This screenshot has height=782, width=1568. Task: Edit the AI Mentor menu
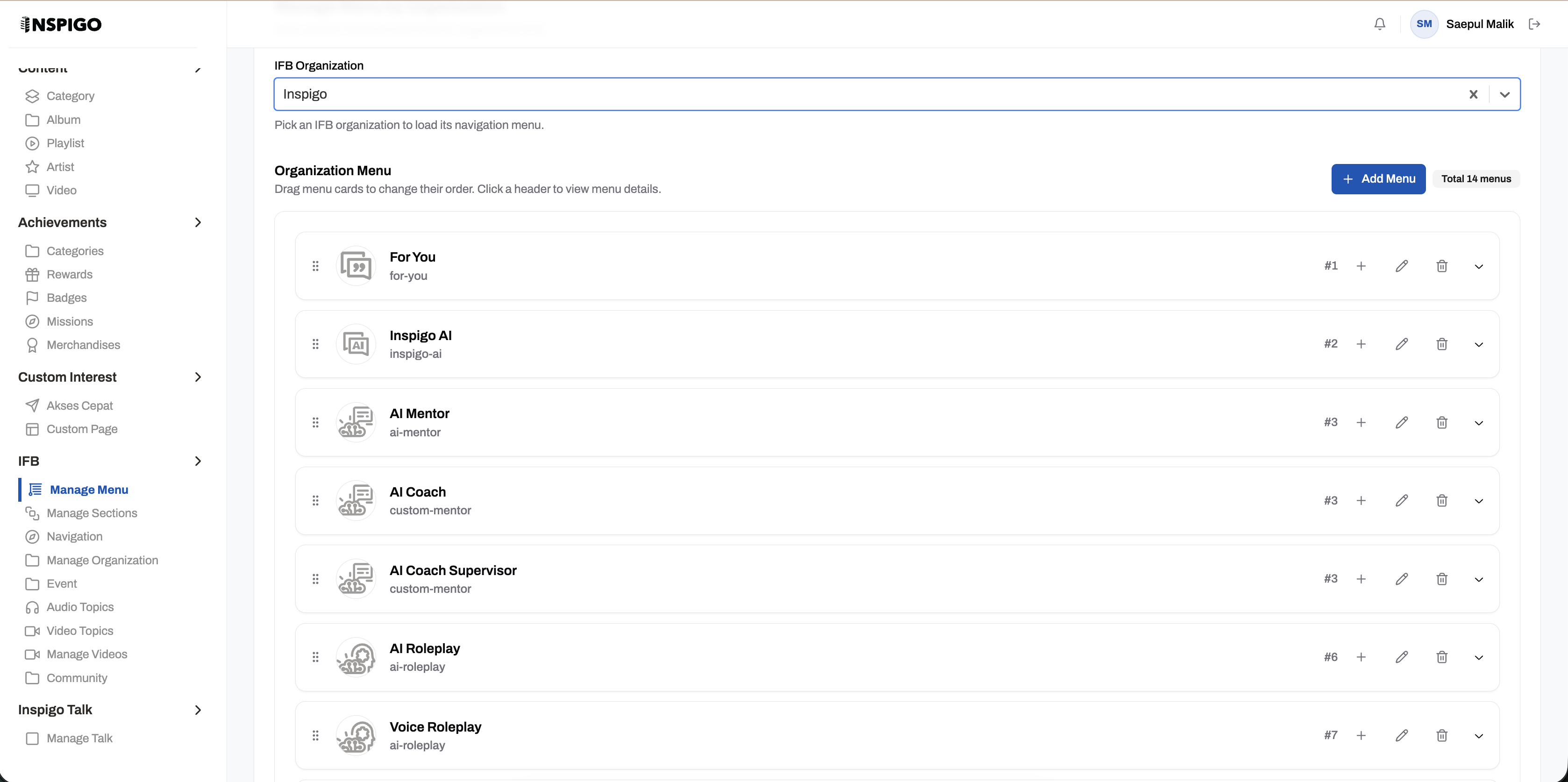click(x=1401, y=422)
